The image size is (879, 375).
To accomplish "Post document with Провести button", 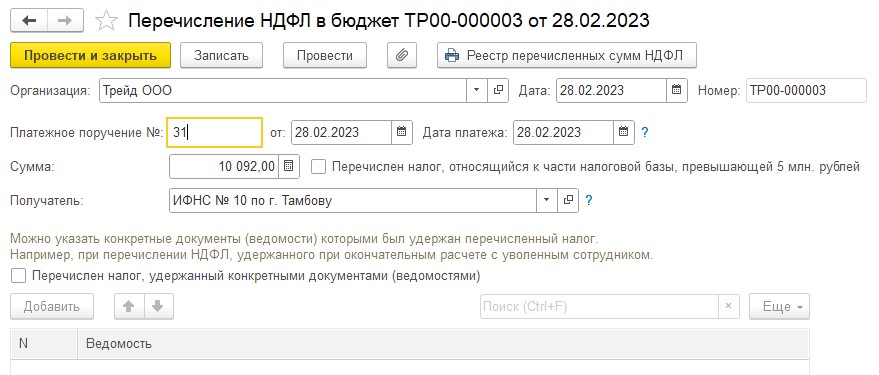I will (x=325, y=55).
